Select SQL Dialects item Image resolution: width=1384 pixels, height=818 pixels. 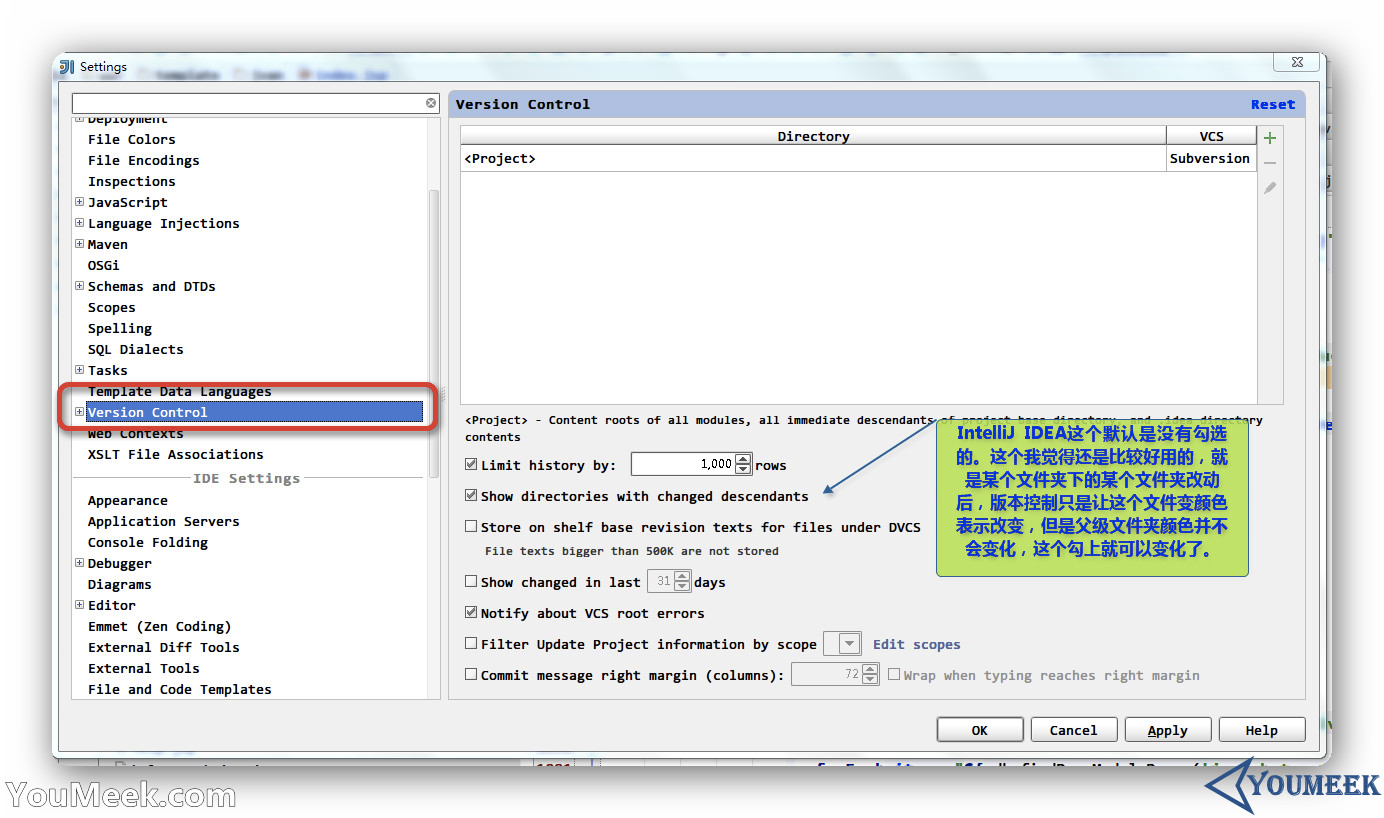[x=135, y=349]
